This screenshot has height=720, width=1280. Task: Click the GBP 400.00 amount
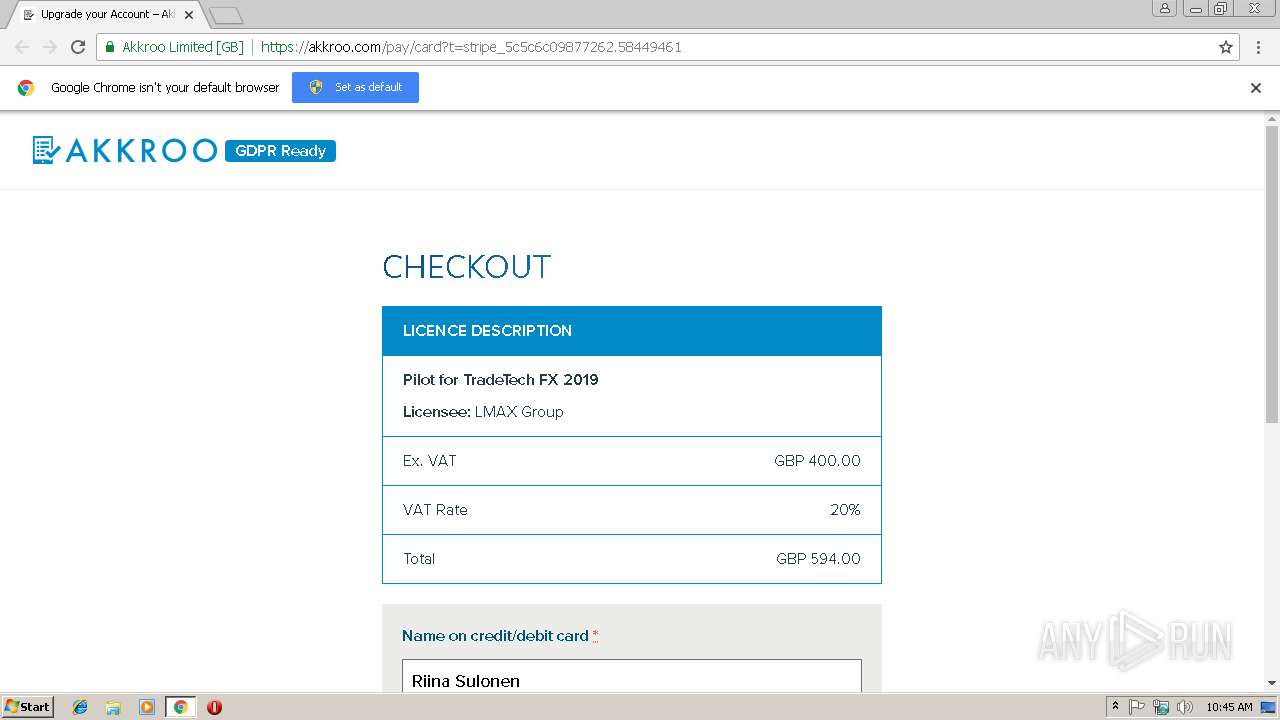pyautogui.click(x=817, y=461)
